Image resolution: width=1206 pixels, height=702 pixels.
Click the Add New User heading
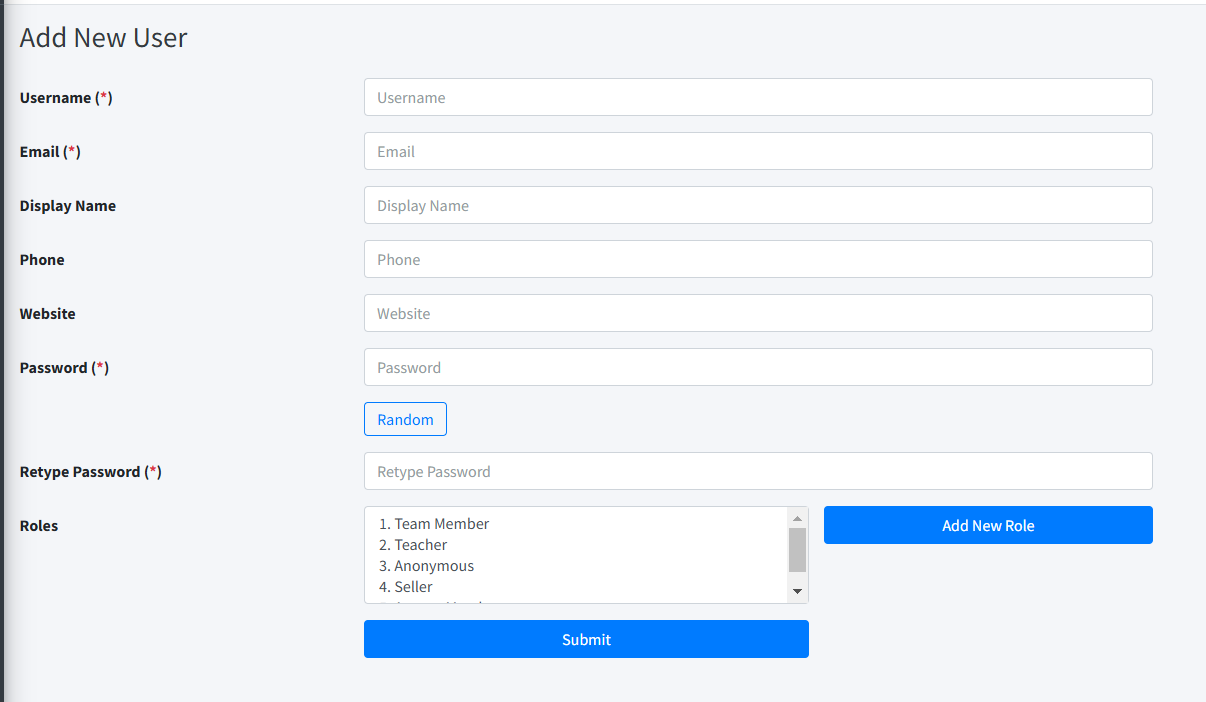104,38
